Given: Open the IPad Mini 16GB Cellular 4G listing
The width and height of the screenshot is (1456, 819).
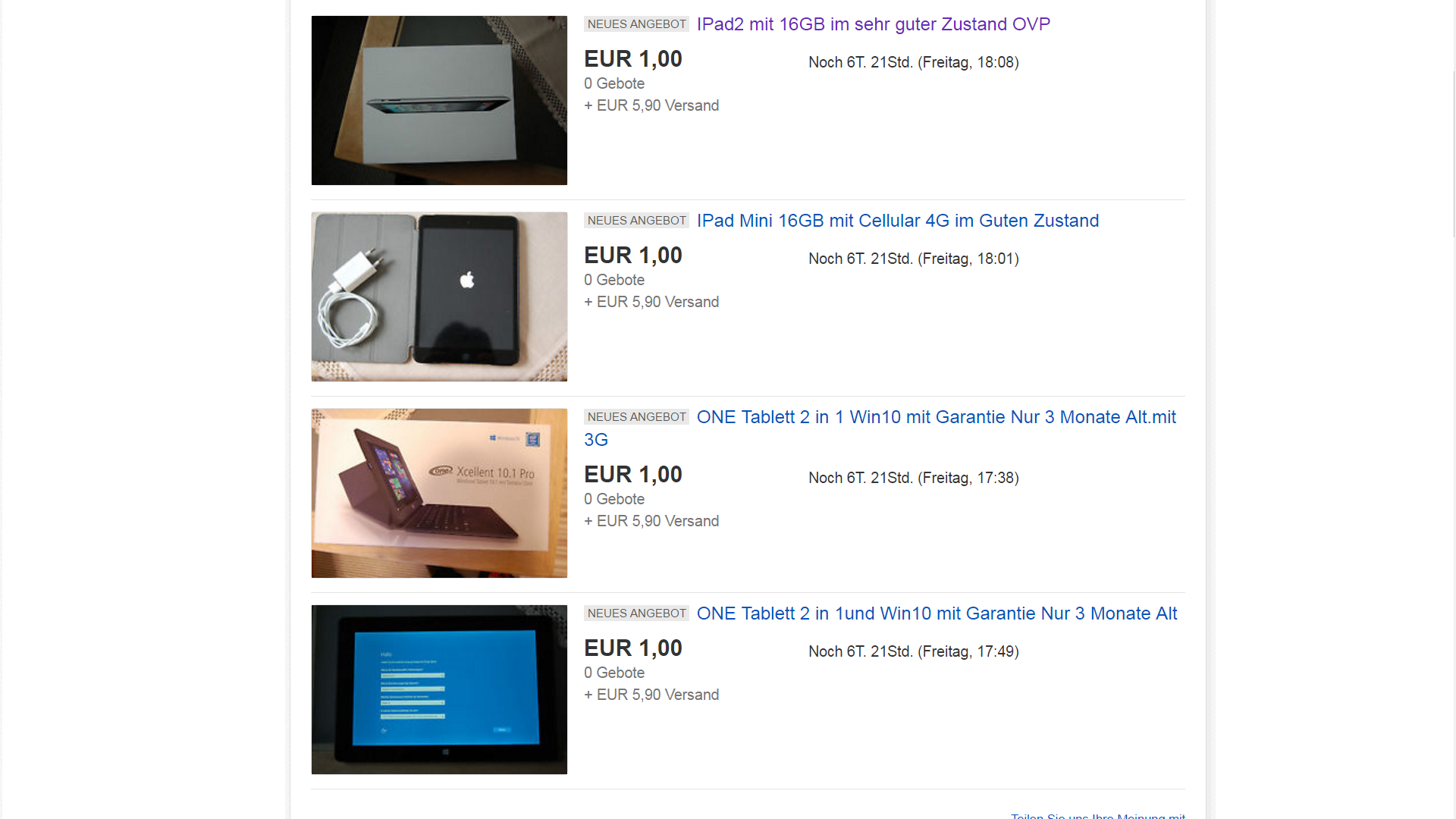Looking at the screenshot, I should coord(897,221).
